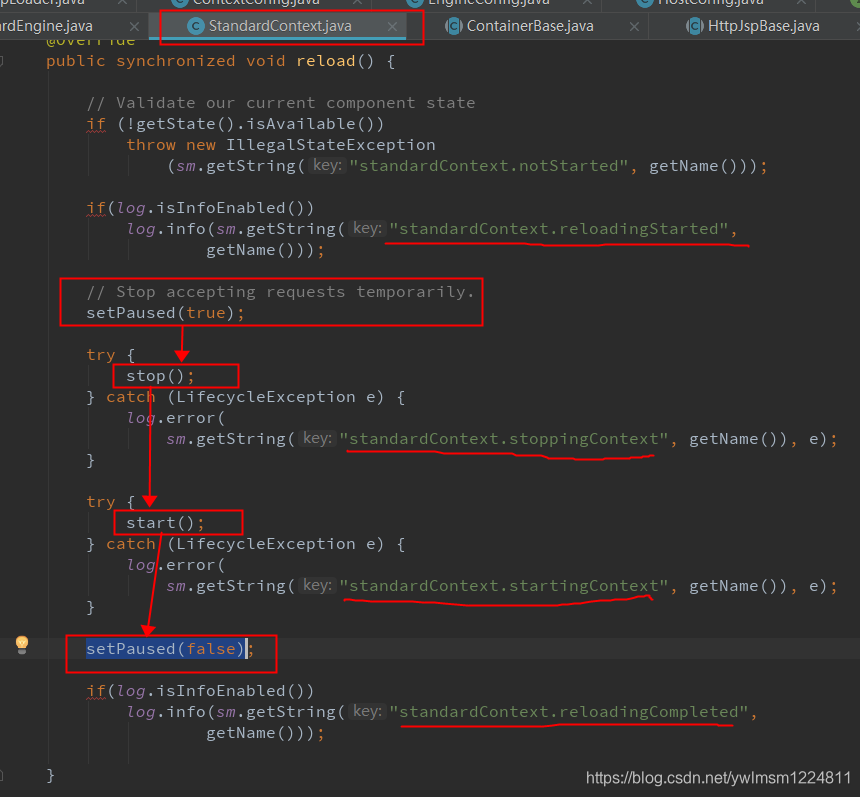Click LifecycleException in the second catch
Screen dimensions: 860x797
[265, 544]
